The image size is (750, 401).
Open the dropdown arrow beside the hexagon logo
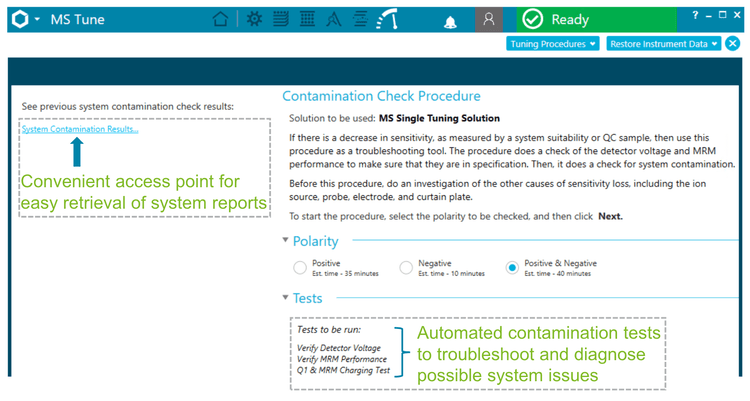point(37,20)
